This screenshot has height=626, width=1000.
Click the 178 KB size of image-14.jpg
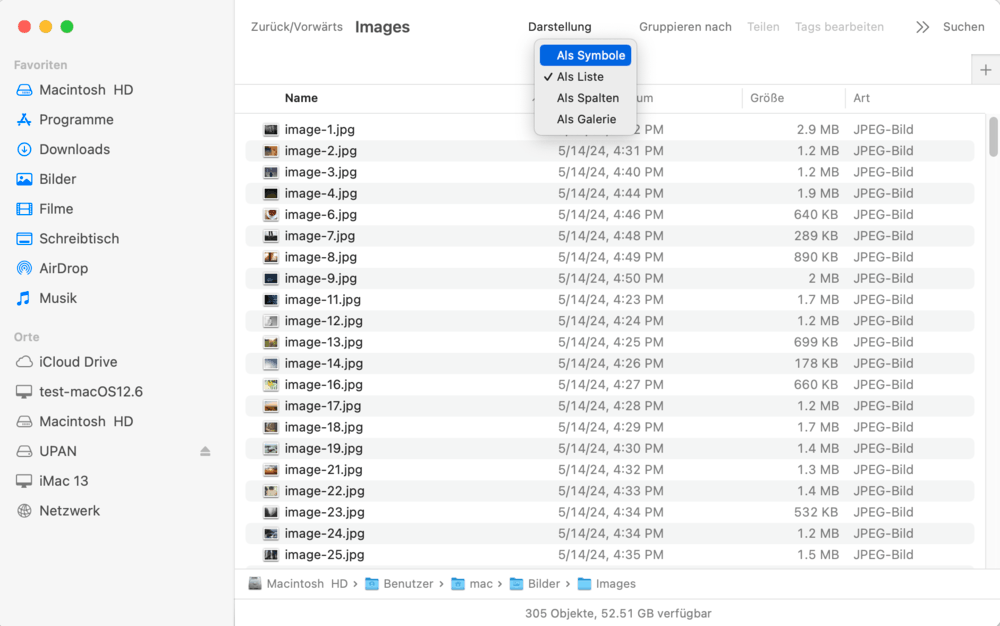(x=816, y=363)
